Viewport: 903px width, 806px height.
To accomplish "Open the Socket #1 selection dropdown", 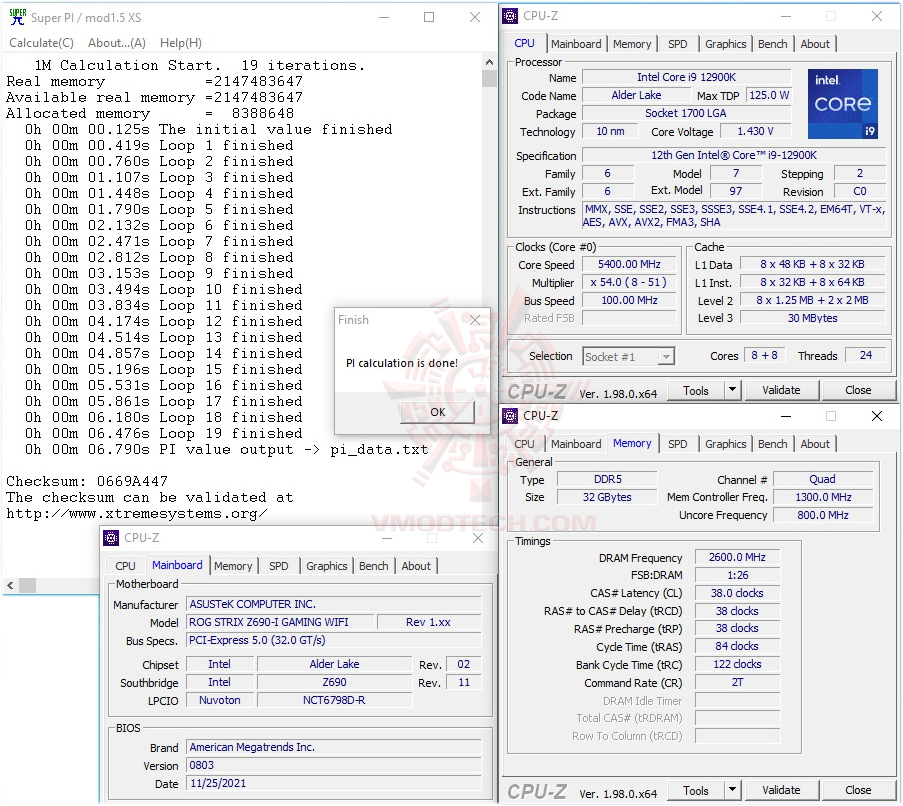I will (628, 356).
